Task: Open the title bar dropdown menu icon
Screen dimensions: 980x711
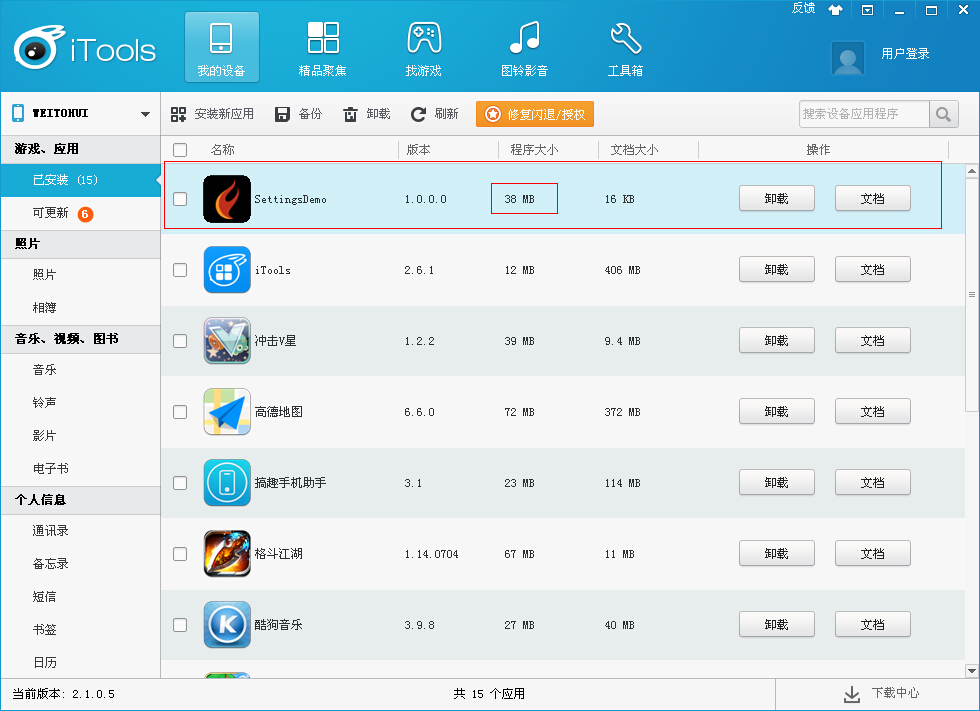Action: pos(868,10)
